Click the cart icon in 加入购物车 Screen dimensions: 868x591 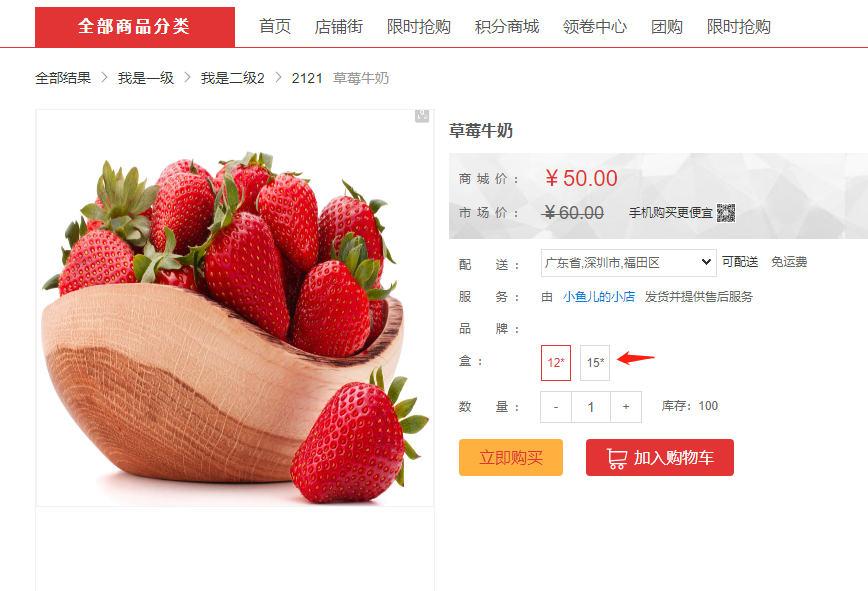pos(617,458)
